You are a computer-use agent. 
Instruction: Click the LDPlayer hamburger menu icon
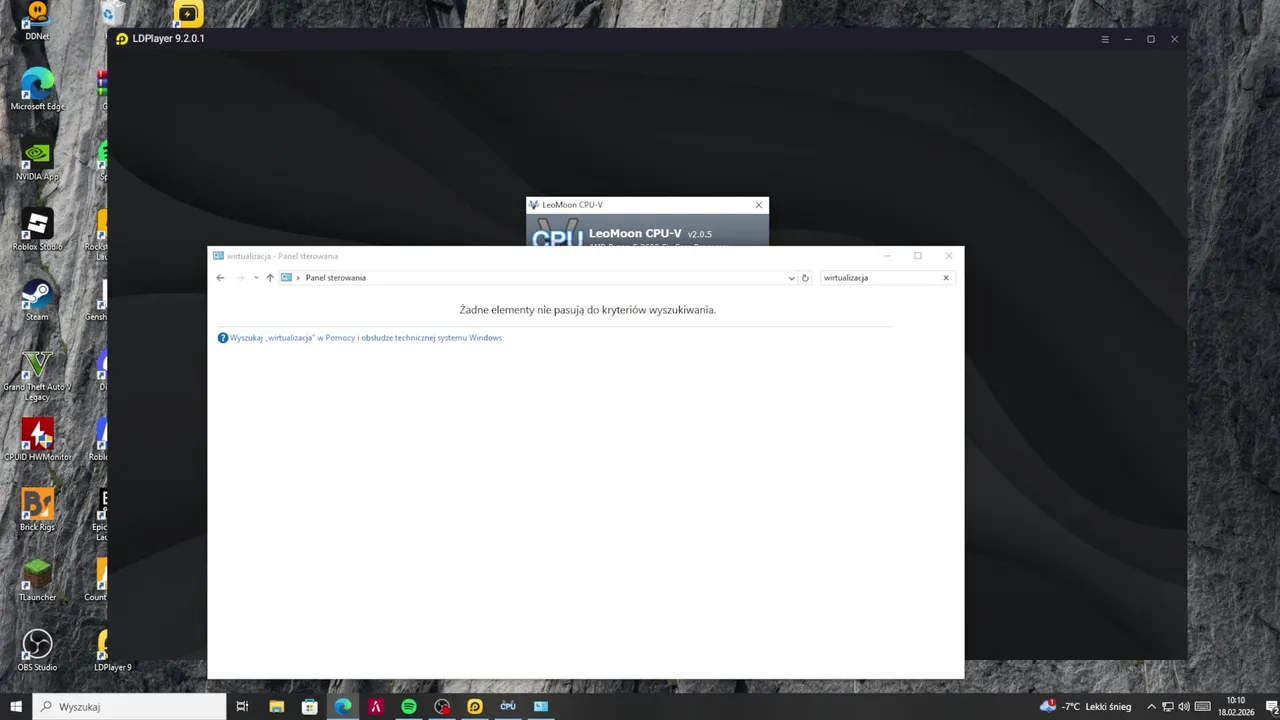click(1105, 39)
